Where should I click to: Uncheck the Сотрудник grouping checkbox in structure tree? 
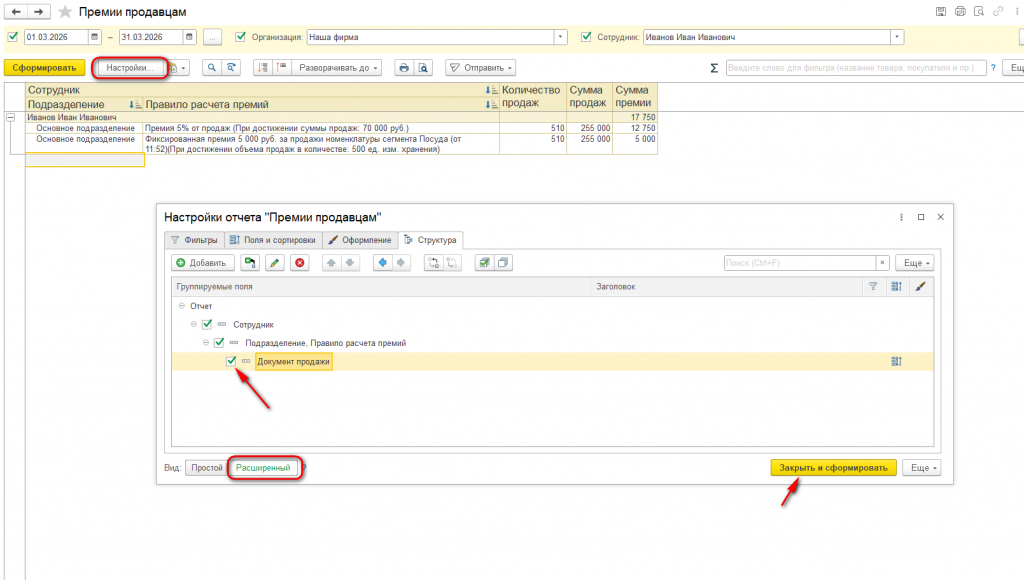pyautogui.click(x=207, y=324)
